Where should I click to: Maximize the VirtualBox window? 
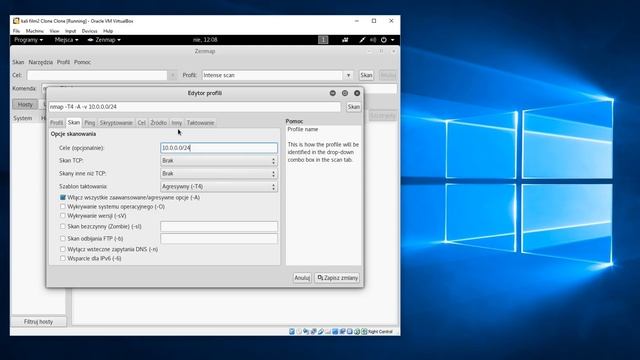[374, 21]
